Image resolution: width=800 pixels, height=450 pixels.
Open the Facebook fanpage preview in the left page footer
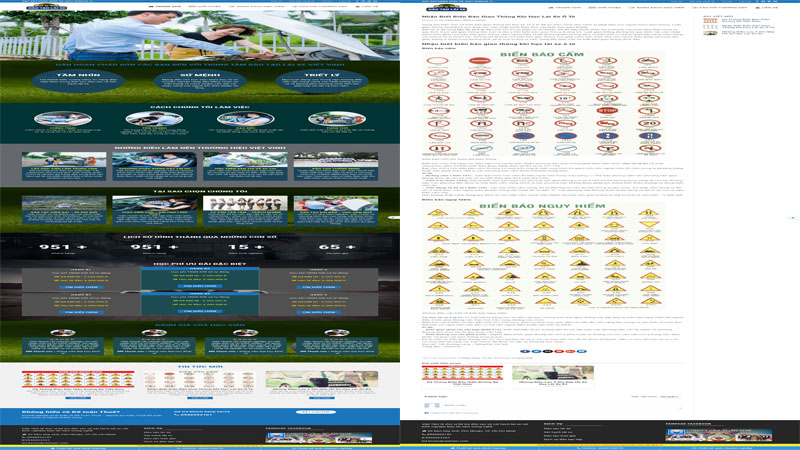pos(319,438)
